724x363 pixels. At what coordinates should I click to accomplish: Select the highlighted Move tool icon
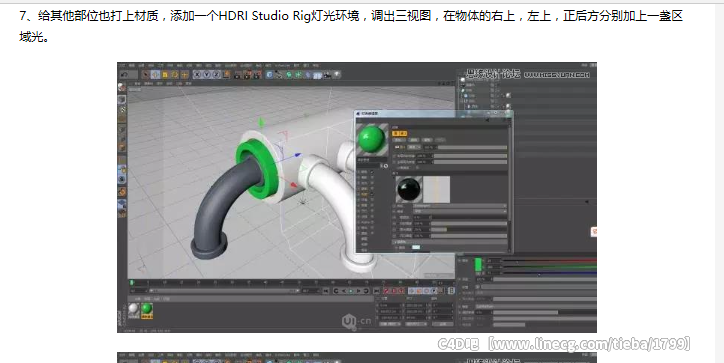(155, 74)
